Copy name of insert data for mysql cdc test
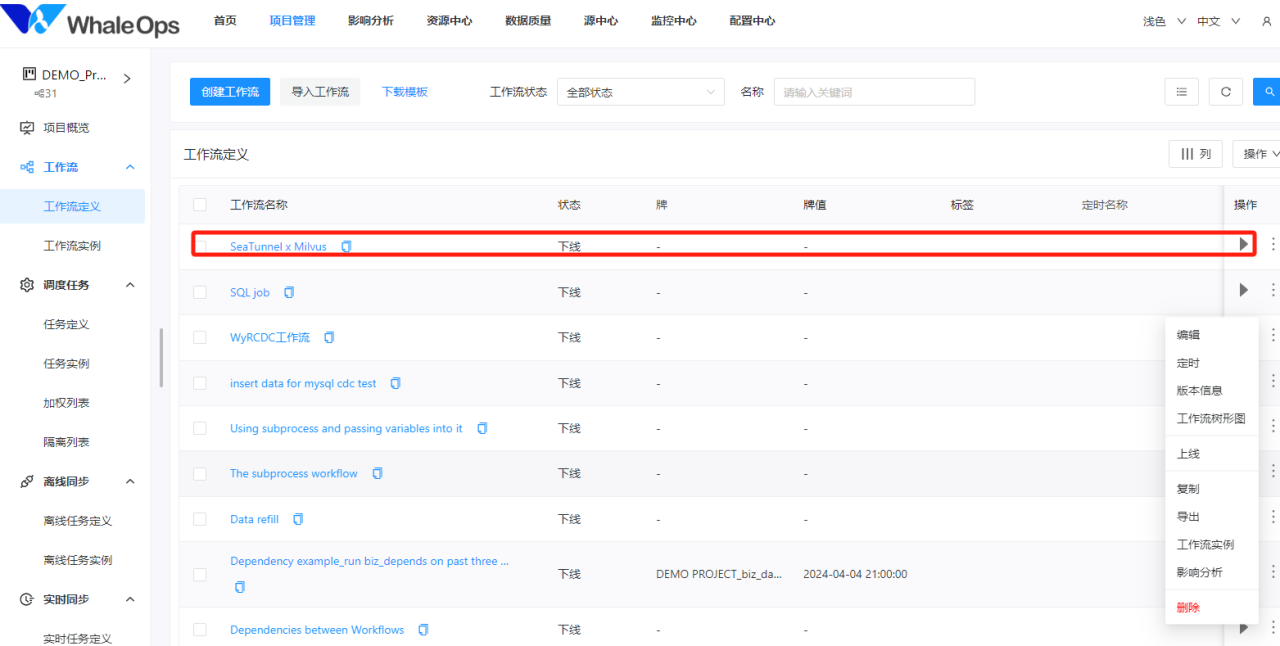The height and width of the screenshot is (646, 1280). [395, 383]
